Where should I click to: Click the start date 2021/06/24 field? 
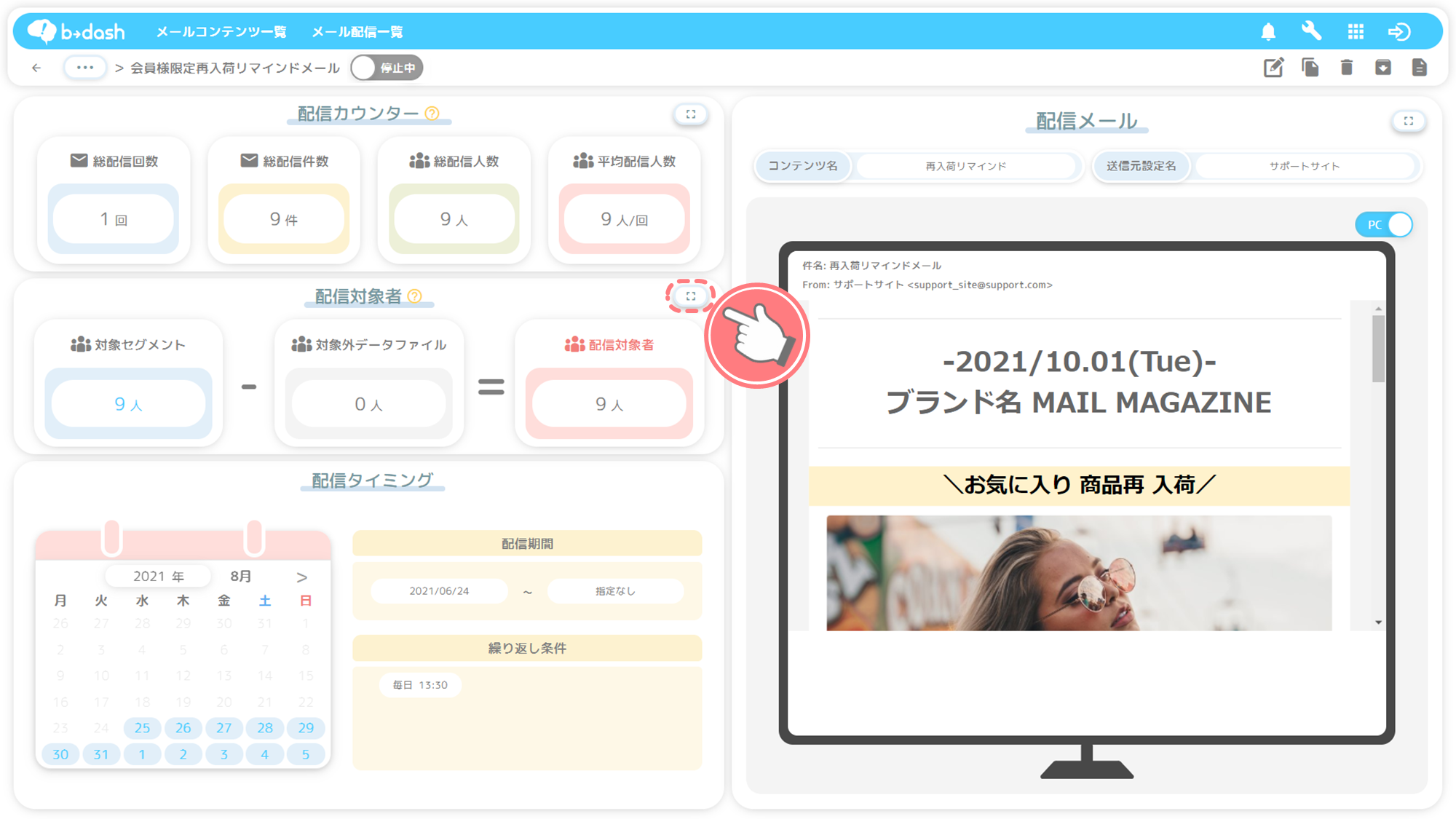[439, 591]
